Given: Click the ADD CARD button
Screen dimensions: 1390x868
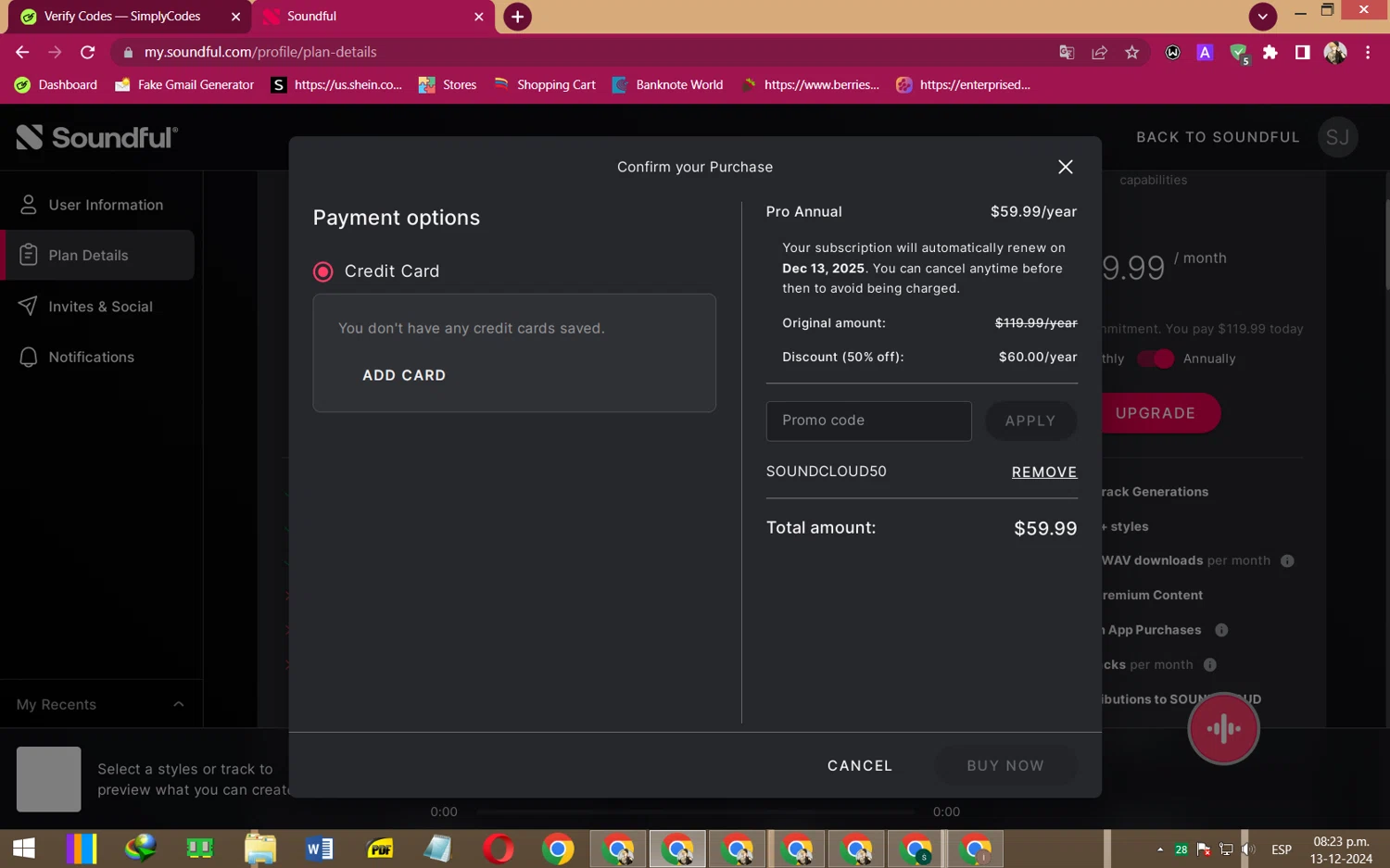Looking at the screenshot, I should click(x=404, y=375).
